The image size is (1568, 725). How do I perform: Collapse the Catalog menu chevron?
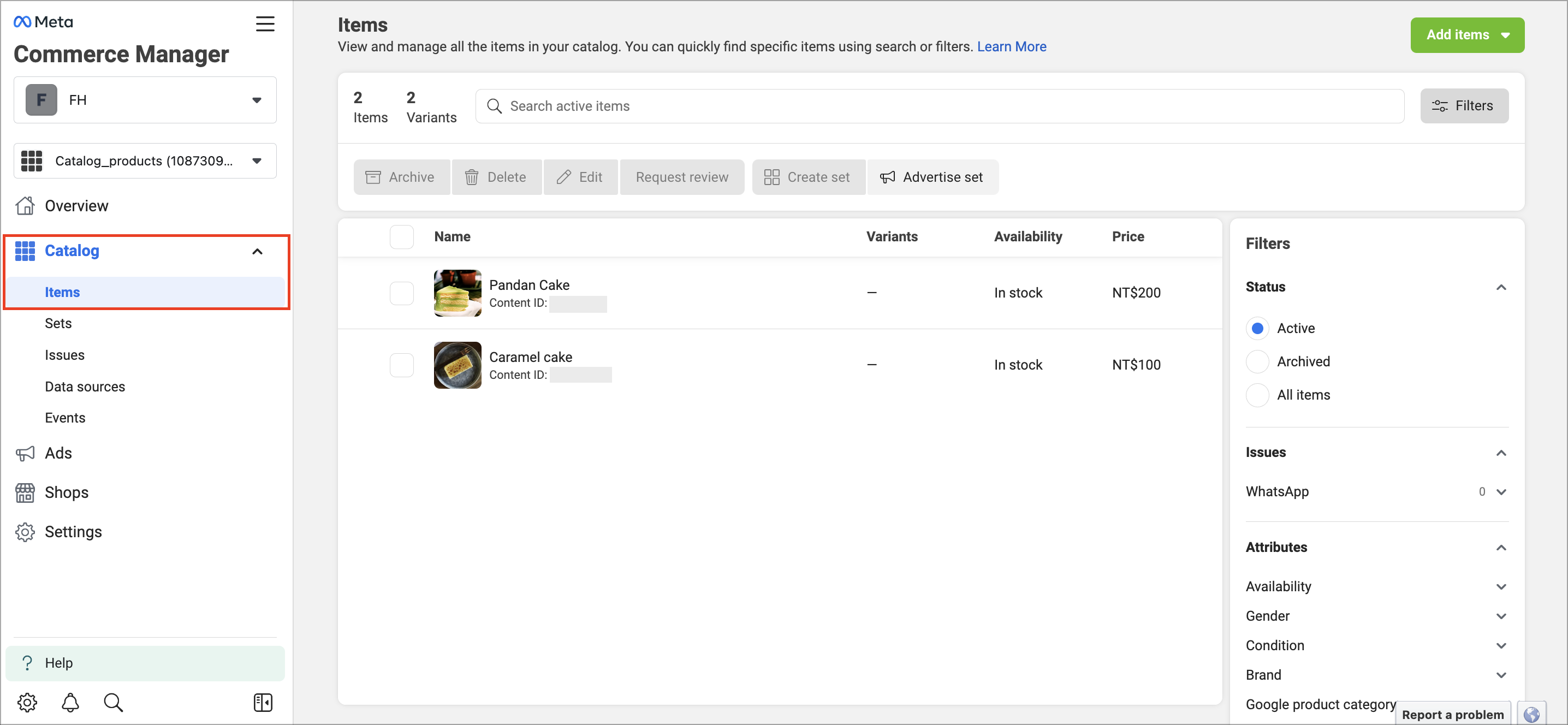coord(258,252)
